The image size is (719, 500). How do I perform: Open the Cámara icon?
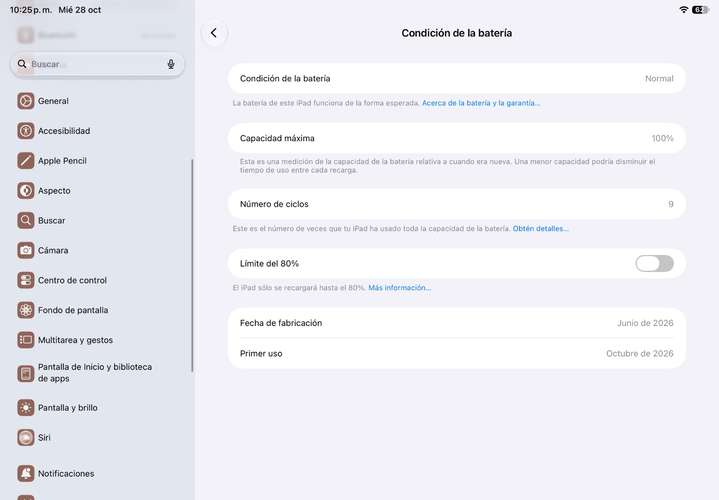(x=26, y=250)
